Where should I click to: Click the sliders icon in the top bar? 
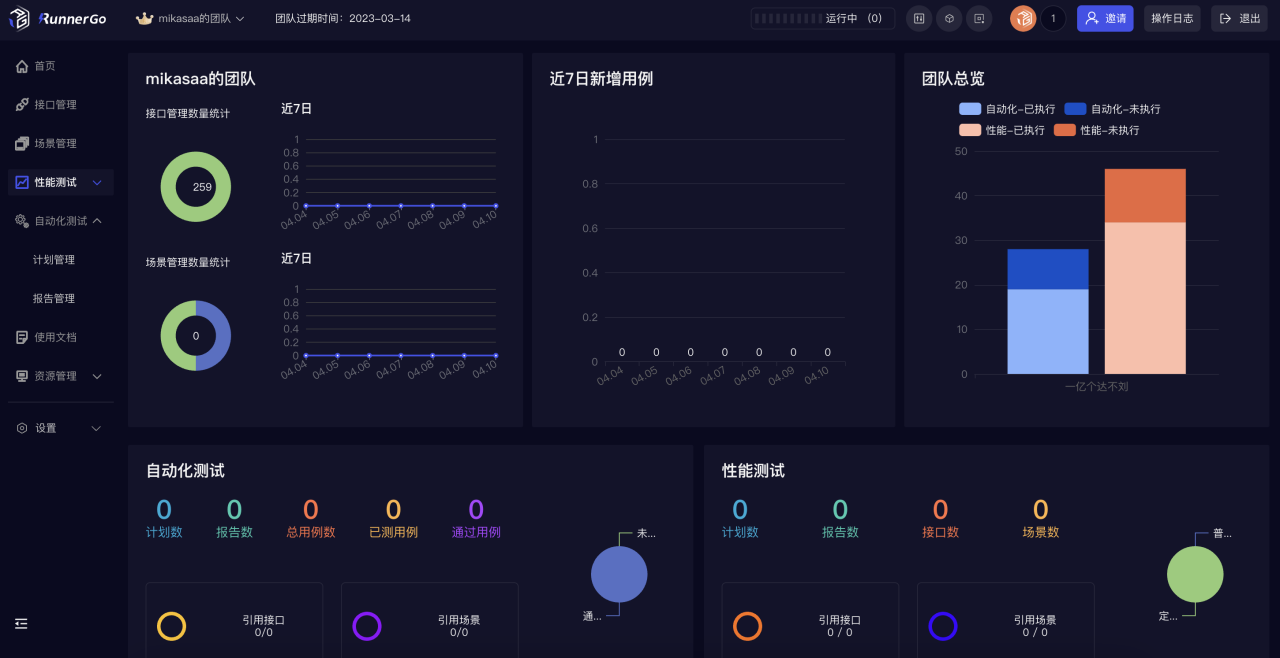[x=919, y=18]
